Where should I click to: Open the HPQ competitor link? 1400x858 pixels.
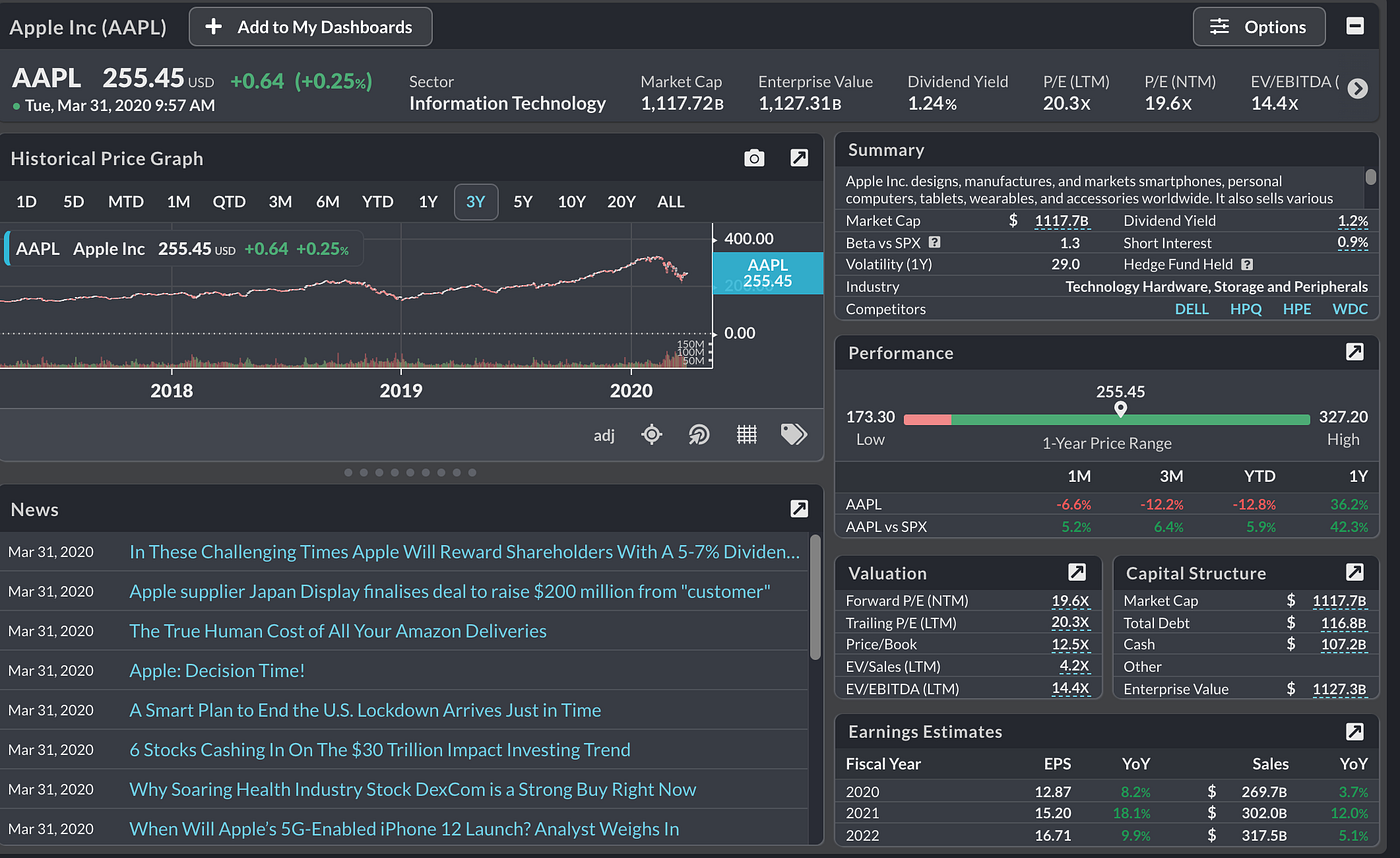1246,309
